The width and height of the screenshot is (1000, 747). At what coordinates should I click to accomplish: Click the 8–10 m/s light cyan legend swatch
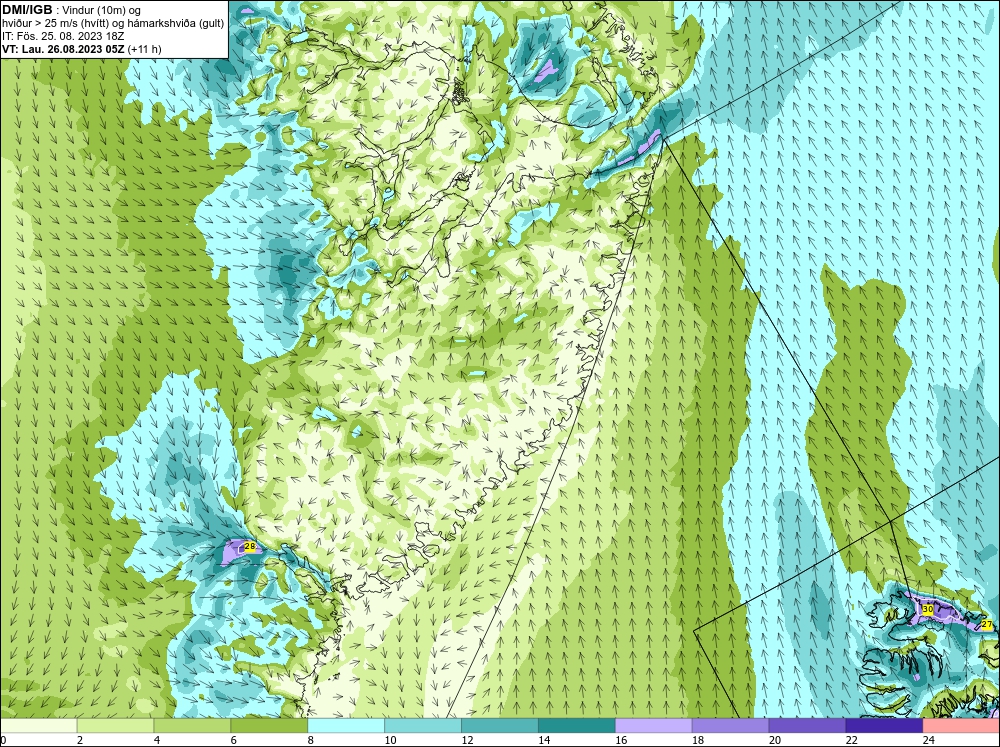(346, 726)
